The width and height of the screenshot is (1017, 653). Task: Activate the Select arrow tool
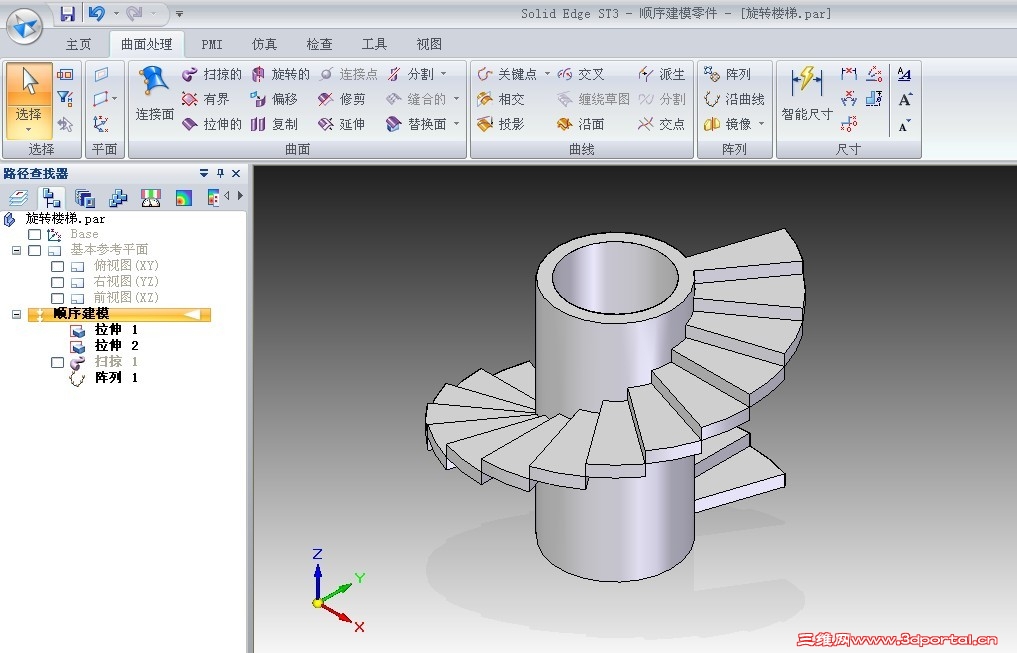pos(29,85)
